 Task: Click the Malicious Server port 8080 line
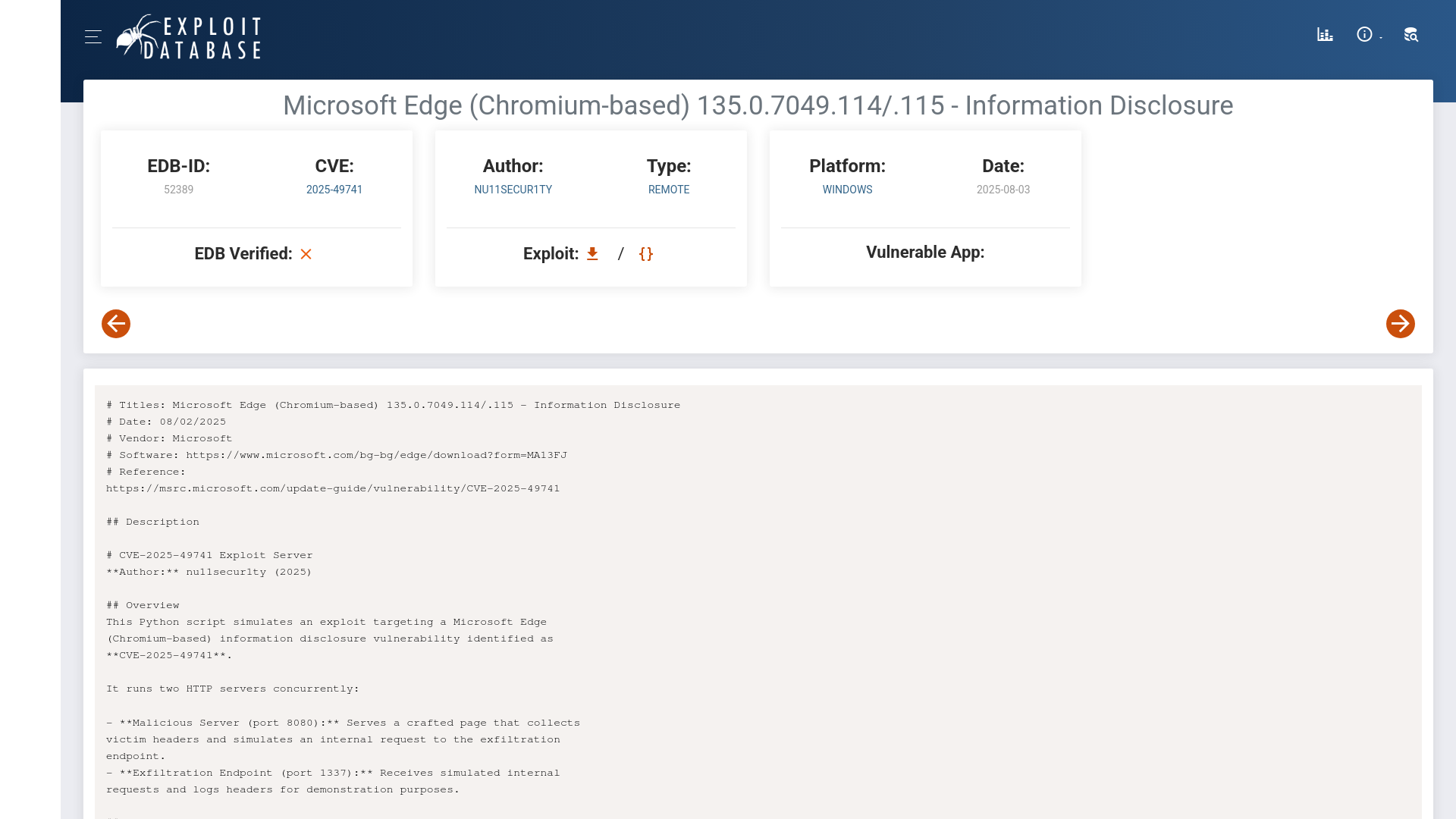pos(343,723)
